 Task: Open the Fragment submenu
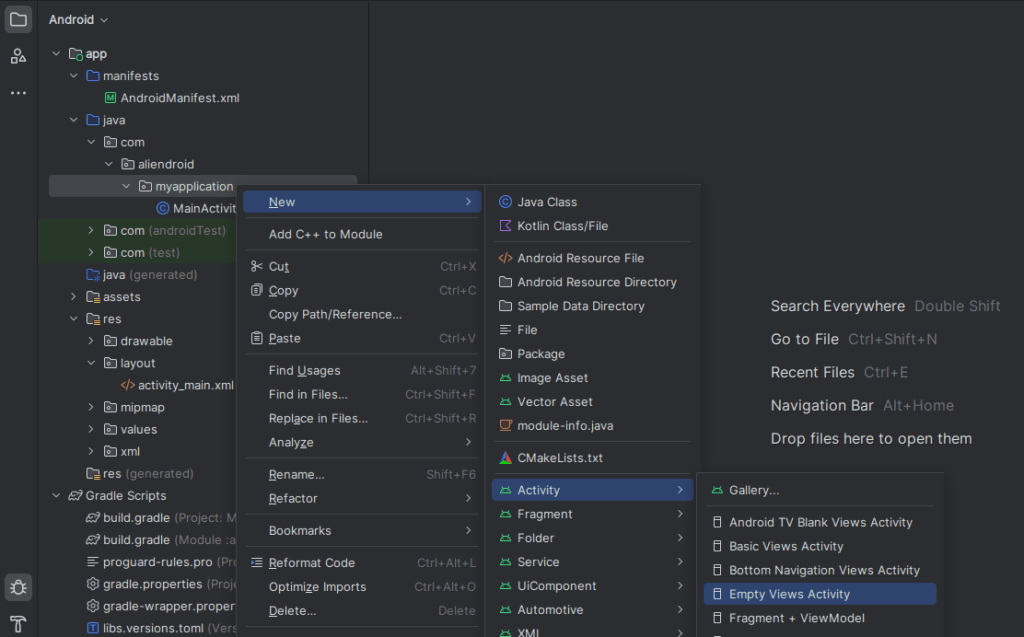tap(592, 514)
